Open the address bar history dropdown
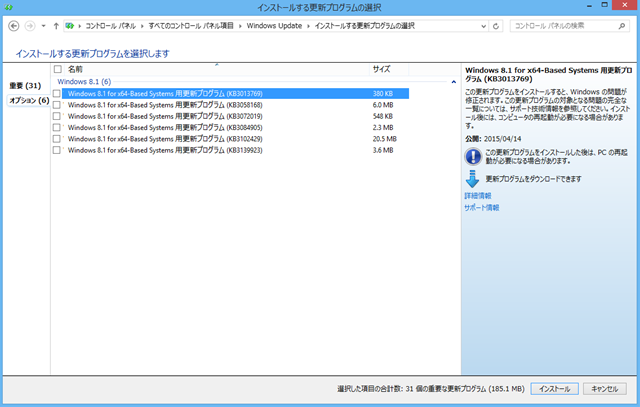This screenshot has height=407, width=640. pos(483,26)
